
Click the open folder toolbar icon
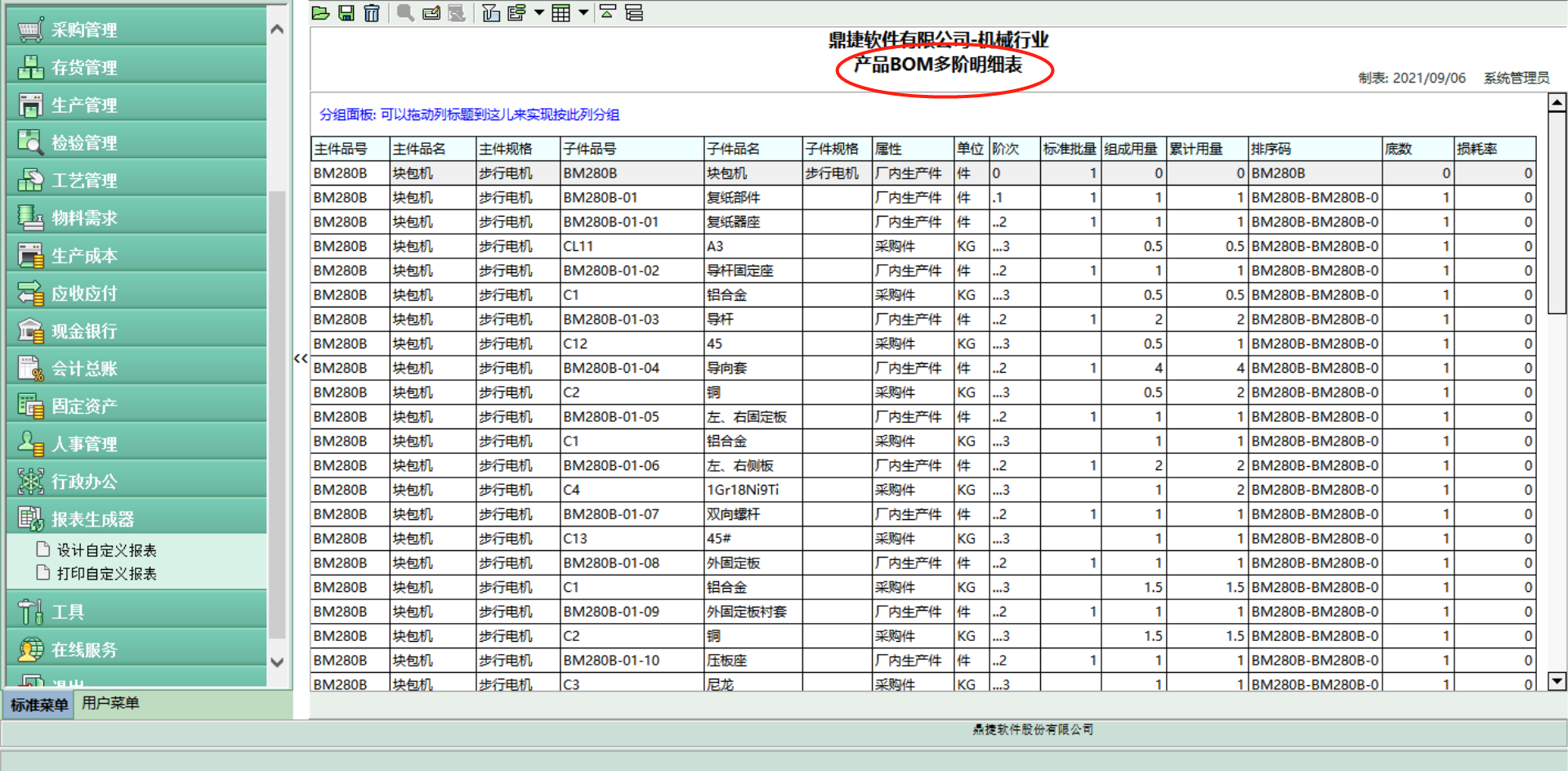point(320,13)
